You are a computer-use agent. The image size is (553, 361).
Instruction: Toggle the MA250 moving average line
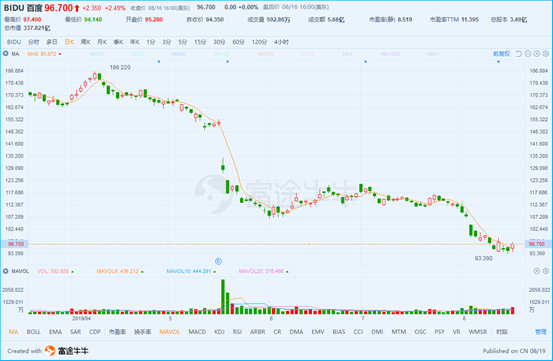tap(265, 54)
